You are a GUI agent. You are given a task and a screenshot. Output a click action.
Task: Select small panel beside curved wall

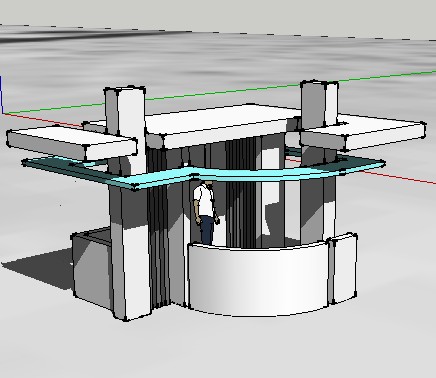click(344, 268)
